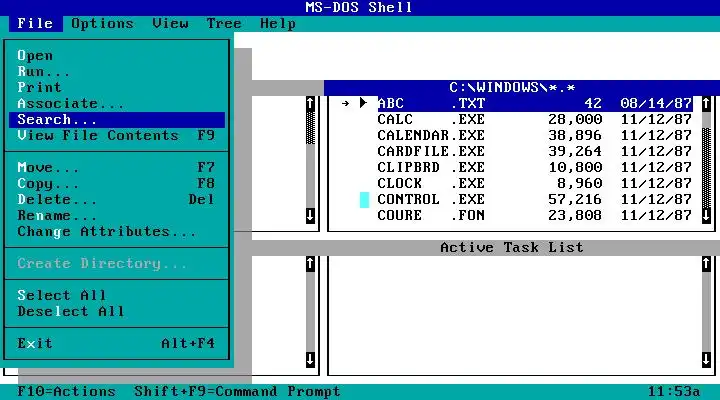Viewport: 720px width, 400px height.
Task: Choose Deselect All in File menu
Action: [x=117, y=311]
